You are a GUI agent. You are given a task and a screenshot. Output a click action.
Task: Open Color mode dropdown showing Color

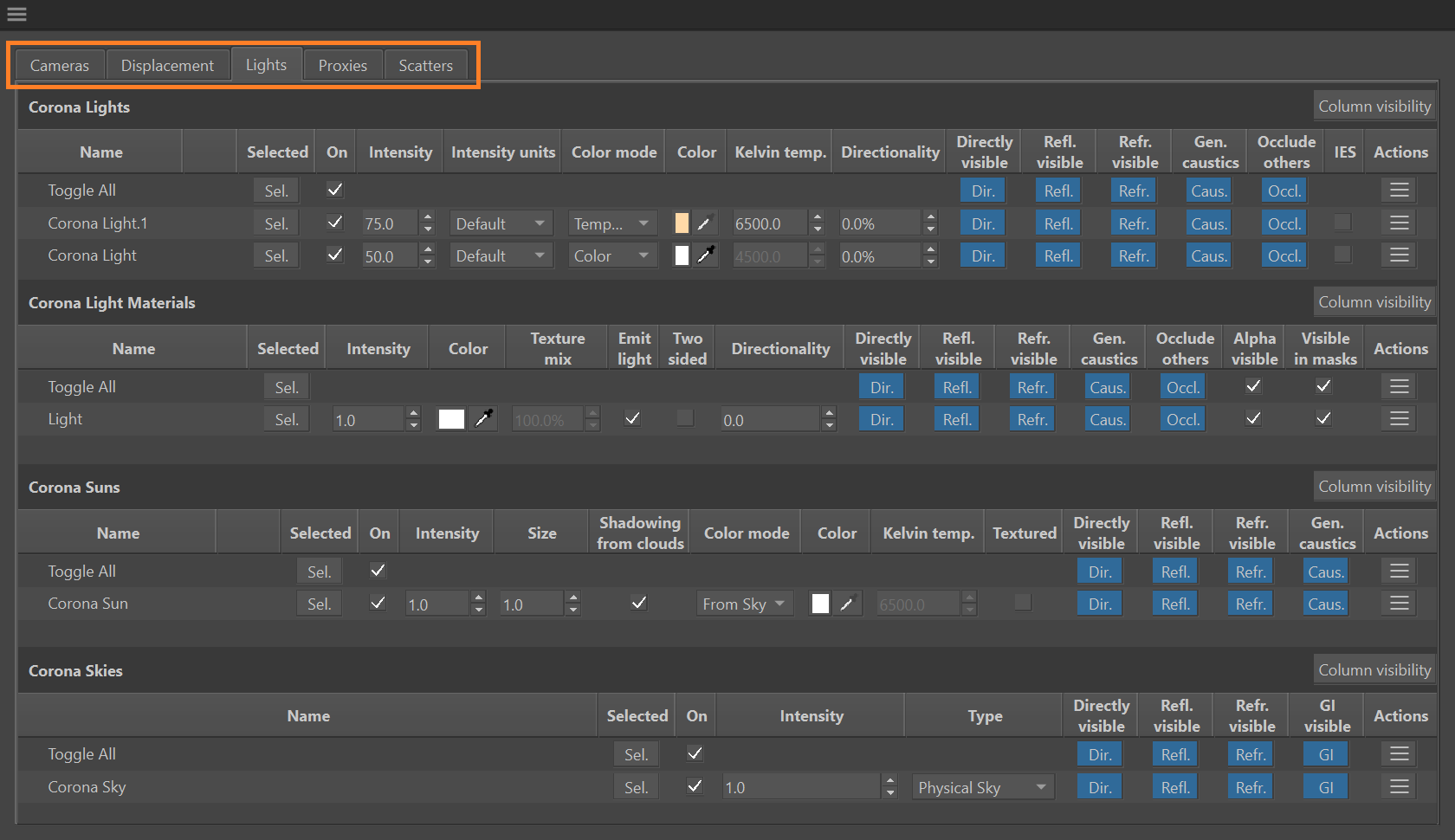pyautogui.click(x=612, y=255)
